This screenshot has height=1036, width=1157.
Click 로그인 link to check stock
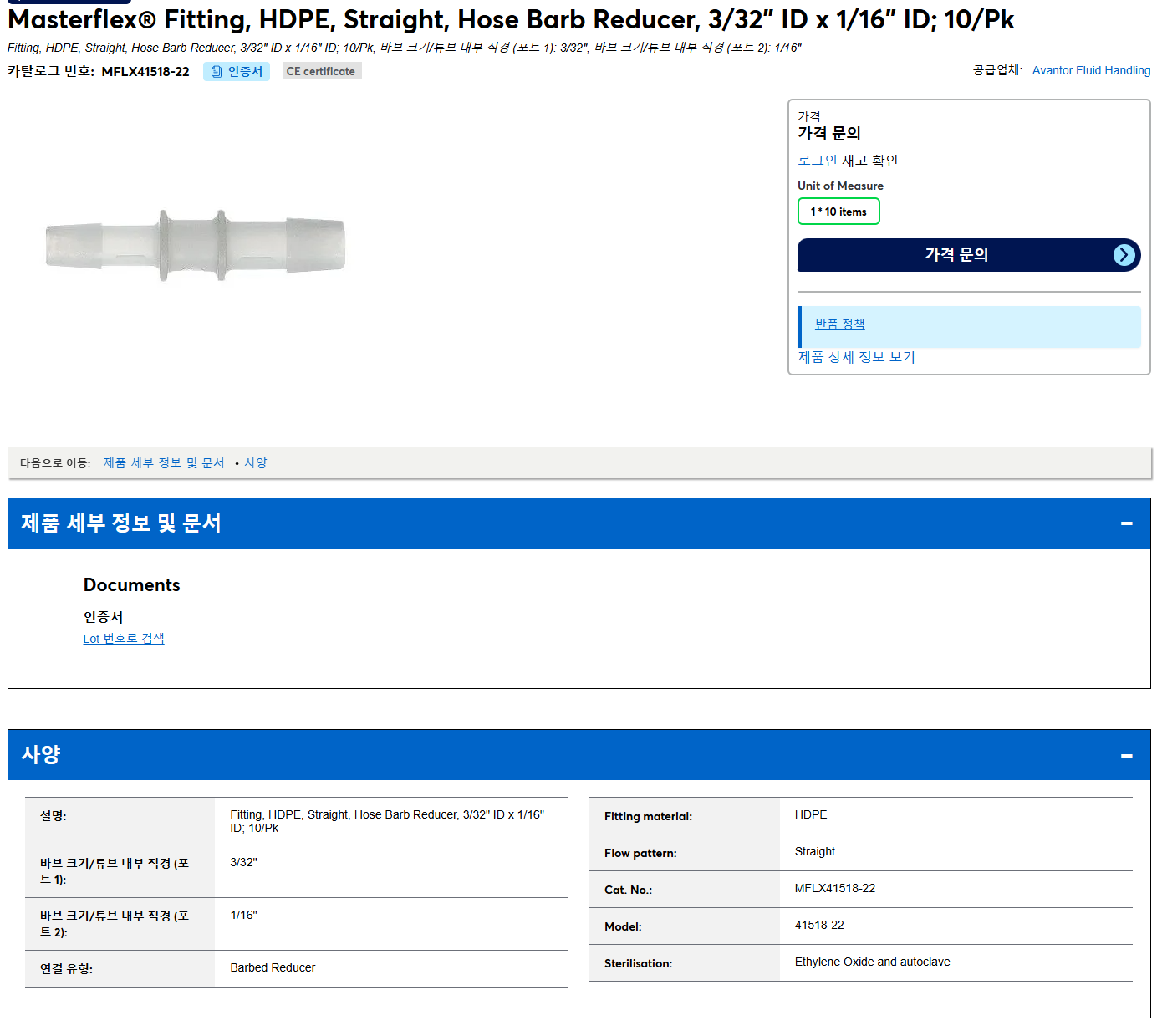tap(817, 161)
